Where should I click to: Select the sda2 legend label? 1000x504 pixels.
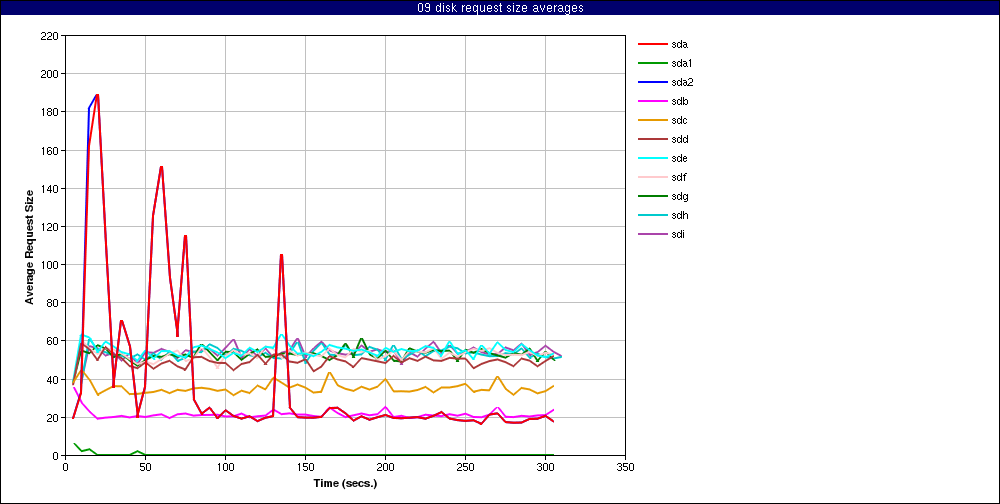682,82
